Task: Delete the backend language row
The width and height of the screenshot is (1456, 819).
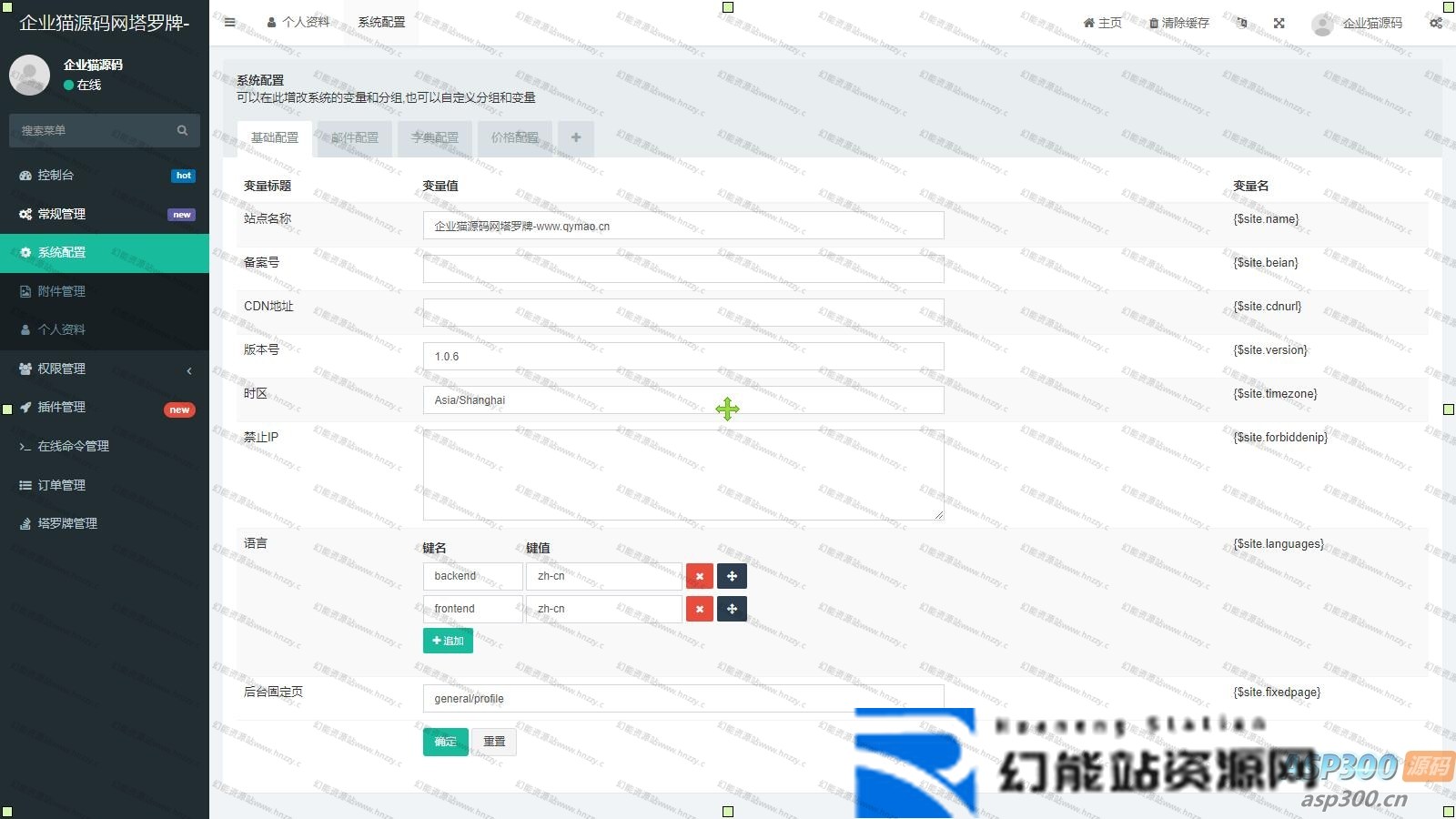Action: point(699,576)
